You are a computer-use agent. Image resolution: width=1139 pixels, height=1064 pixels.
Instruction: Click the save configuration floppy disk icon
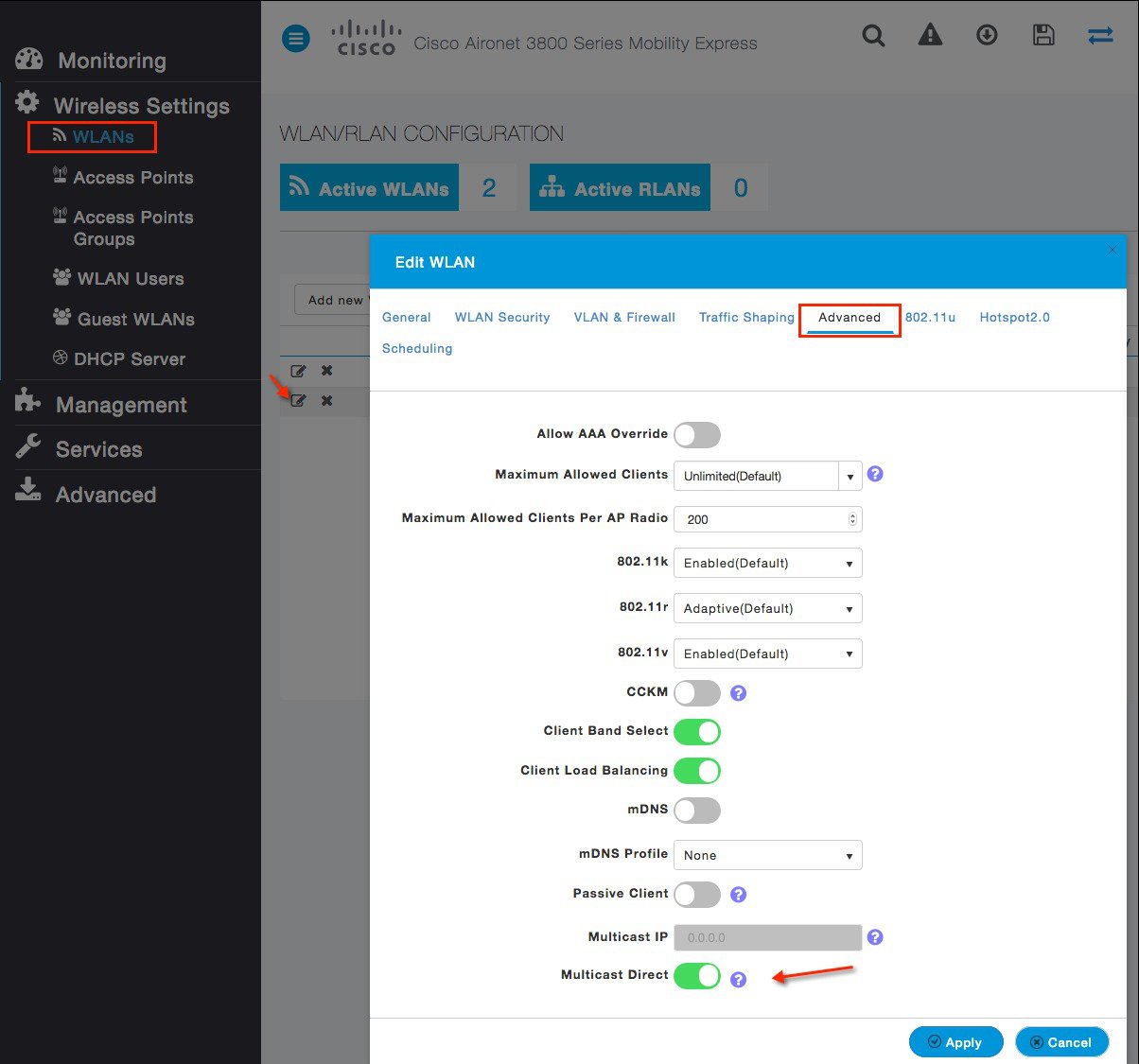1043,35
